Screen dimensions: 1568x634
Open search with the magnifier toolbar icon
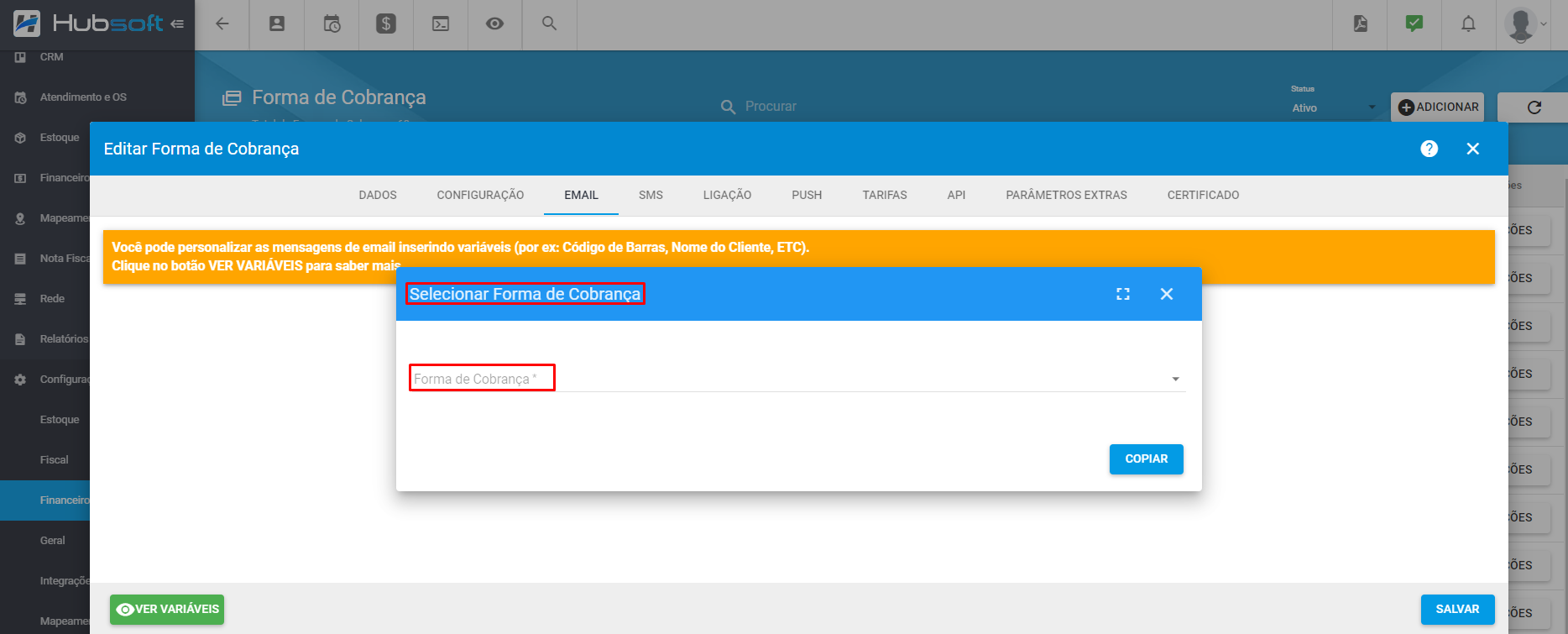pyautogui.click(x=550, y=24)
